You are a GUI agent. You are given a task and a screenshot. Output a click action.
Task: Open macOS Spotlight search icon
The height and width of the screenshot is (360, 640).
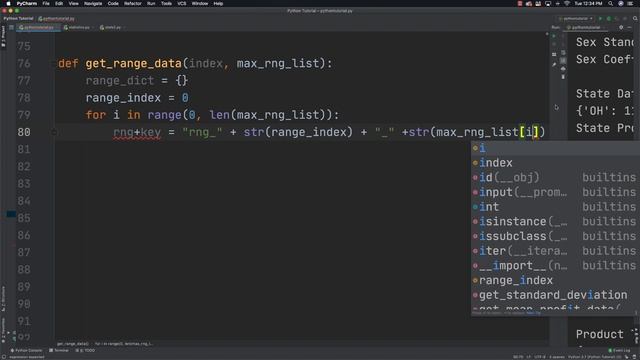[x=610, y=3]
